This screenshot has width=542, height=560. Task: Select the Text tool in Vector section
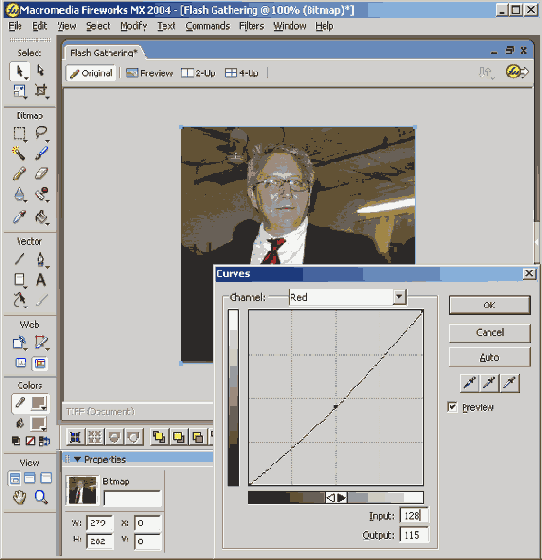(x=41, y=280)
